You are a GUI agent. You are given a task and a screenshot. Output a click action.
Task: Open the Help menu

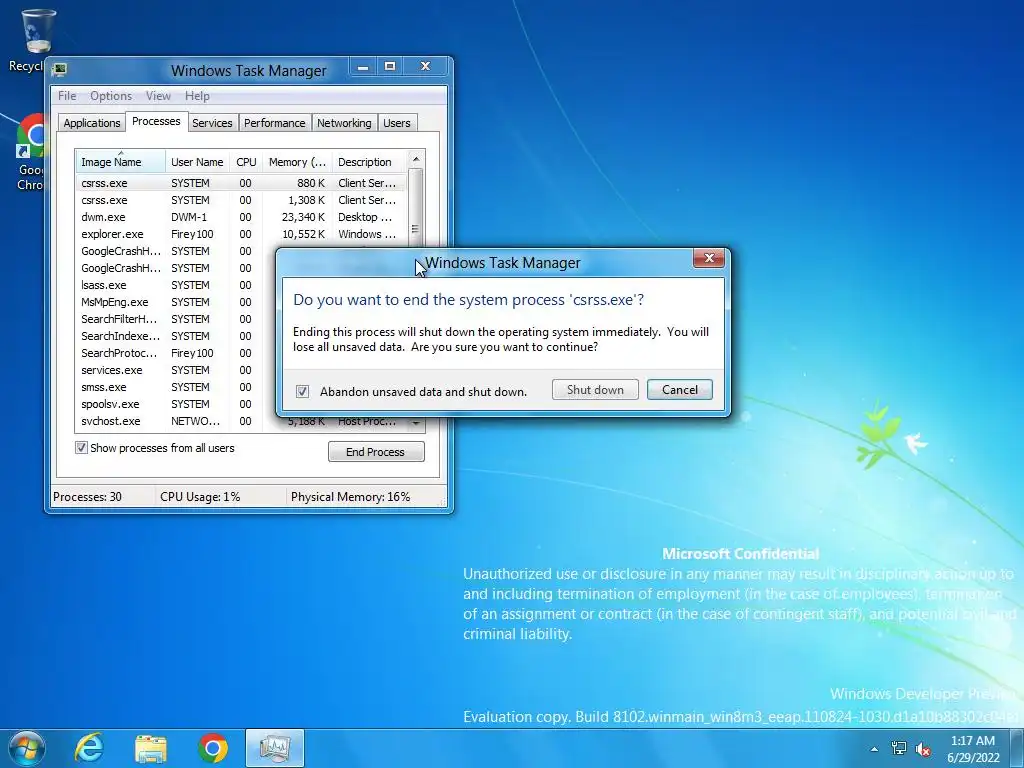(x=197, y=96)
